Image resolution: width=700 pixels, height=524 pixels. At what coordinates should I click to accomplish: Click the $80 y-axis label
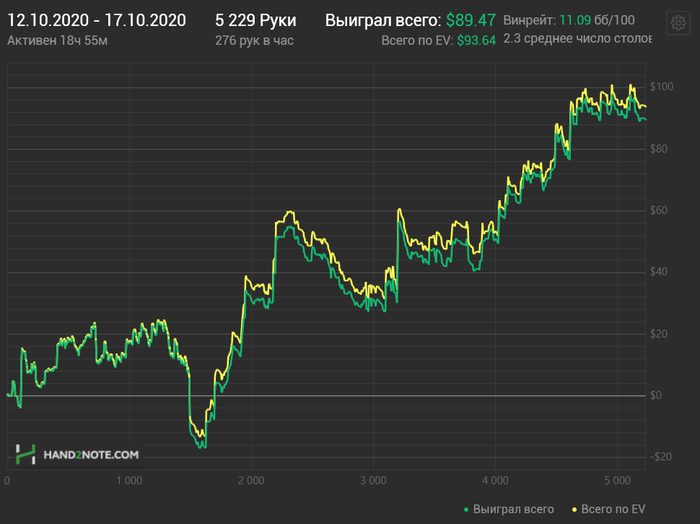(659, 149)
